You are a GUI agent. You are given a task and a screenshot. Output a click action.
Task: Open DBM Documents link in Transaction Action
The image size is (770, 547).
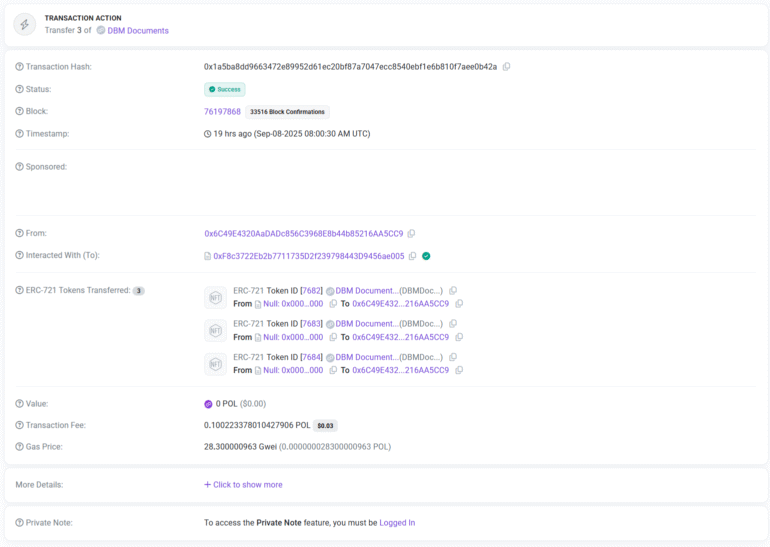tap(138, 31)
